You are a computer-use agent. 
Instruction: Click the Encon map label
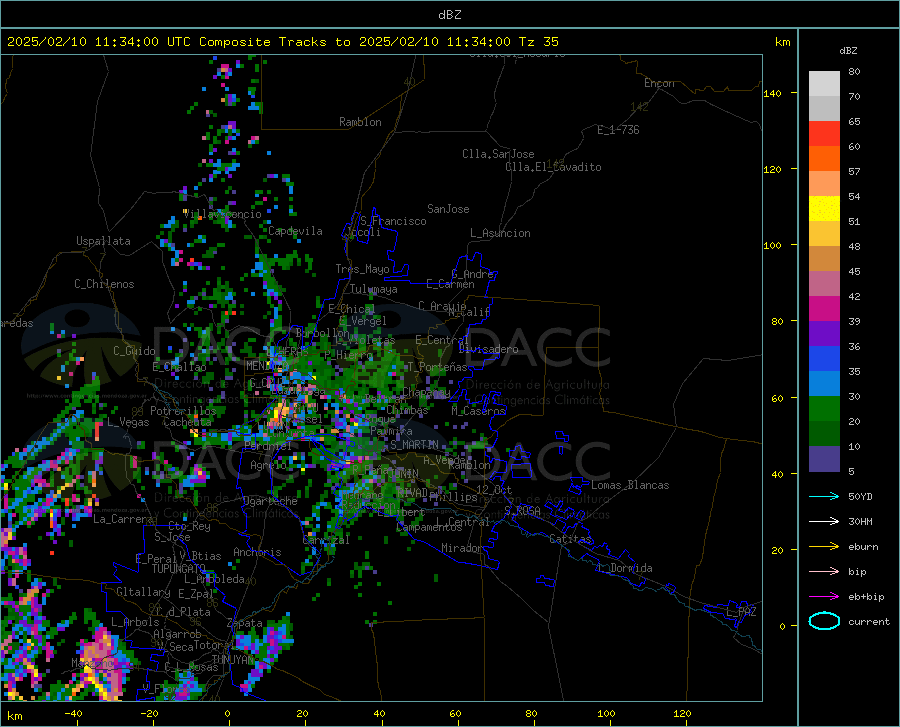point(659,83)
